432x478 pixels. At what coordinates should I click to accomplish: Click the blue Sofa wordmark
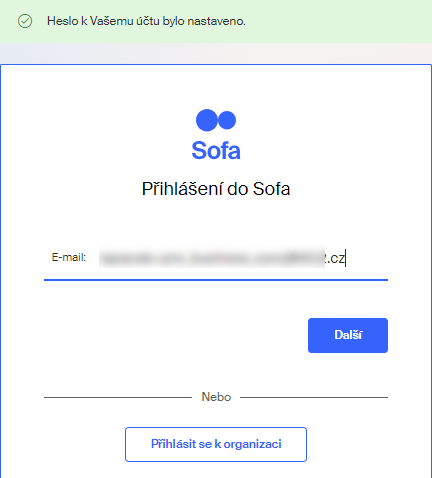pos(216,151)
